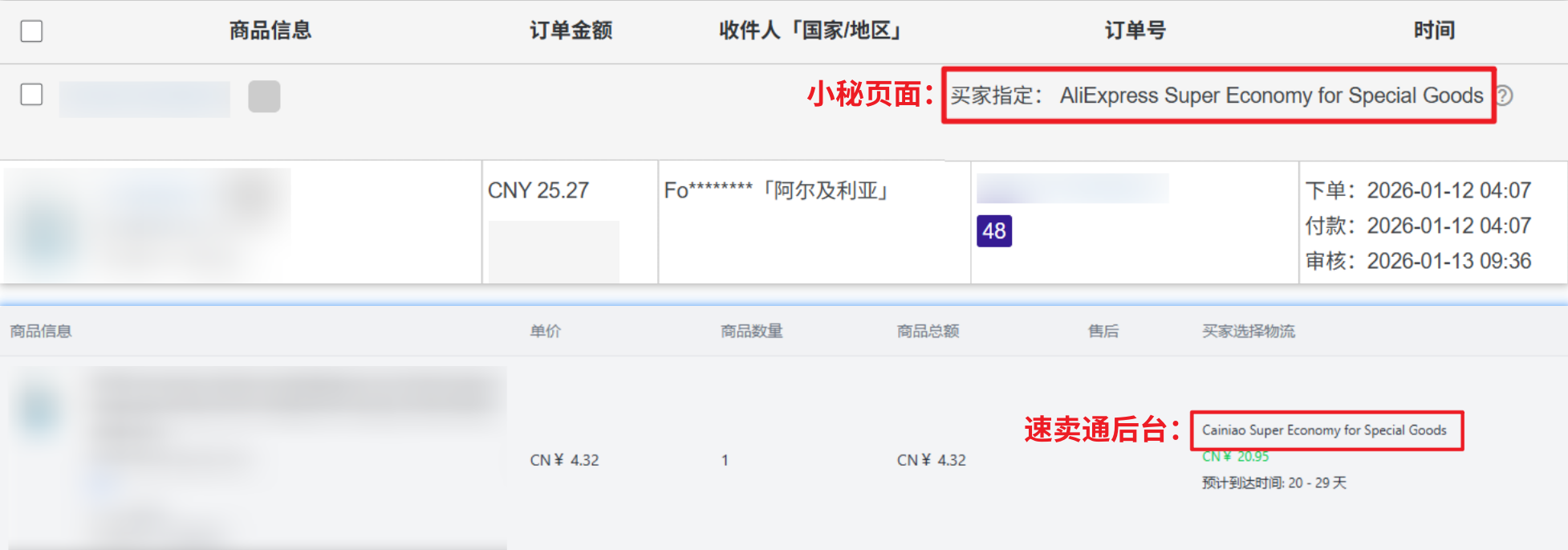Click the 买家选择物流 column header
The image size is (1568, 550).
pyautogui.click(x=1248, y=331)
